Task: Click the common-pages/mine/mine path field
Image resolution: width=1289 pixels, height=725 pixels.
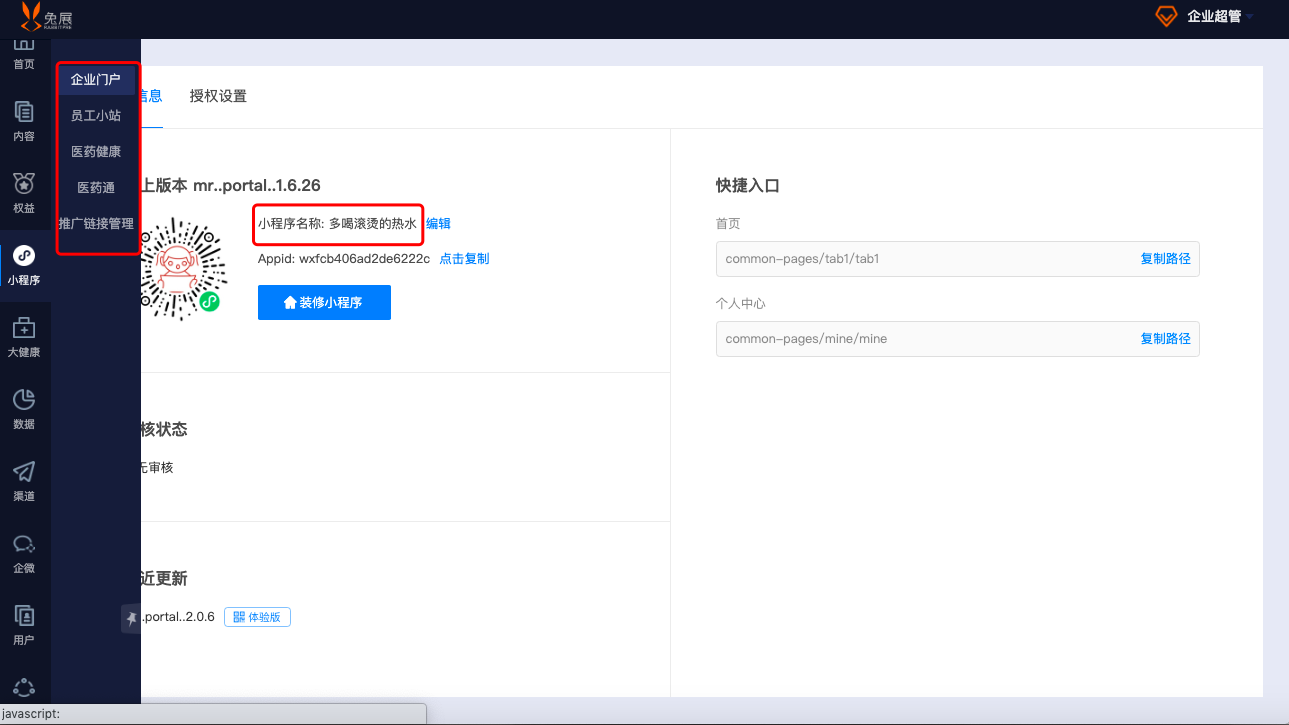Action: [x=958, y=339]
